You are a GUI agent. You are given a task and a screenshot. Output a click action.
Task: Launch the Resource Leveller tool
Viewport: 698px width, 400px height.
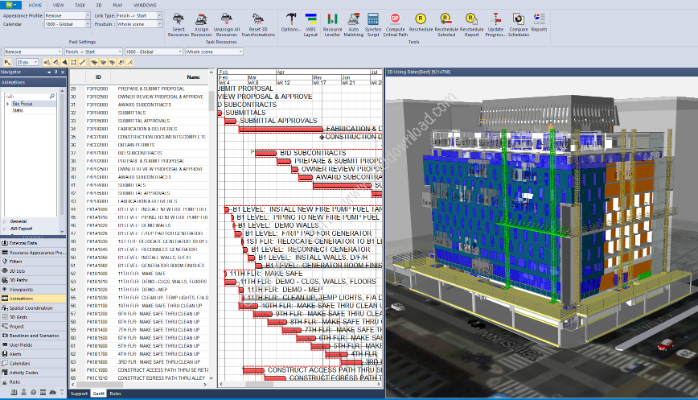(332, 24)
